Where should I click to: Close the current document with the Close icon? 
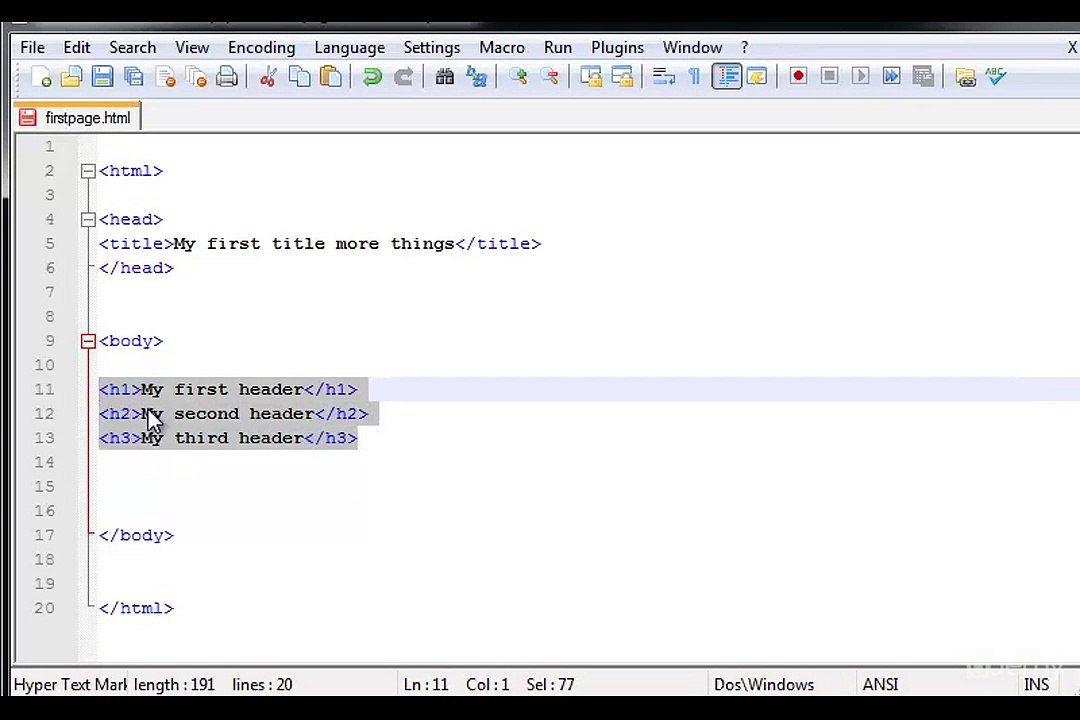165,76
